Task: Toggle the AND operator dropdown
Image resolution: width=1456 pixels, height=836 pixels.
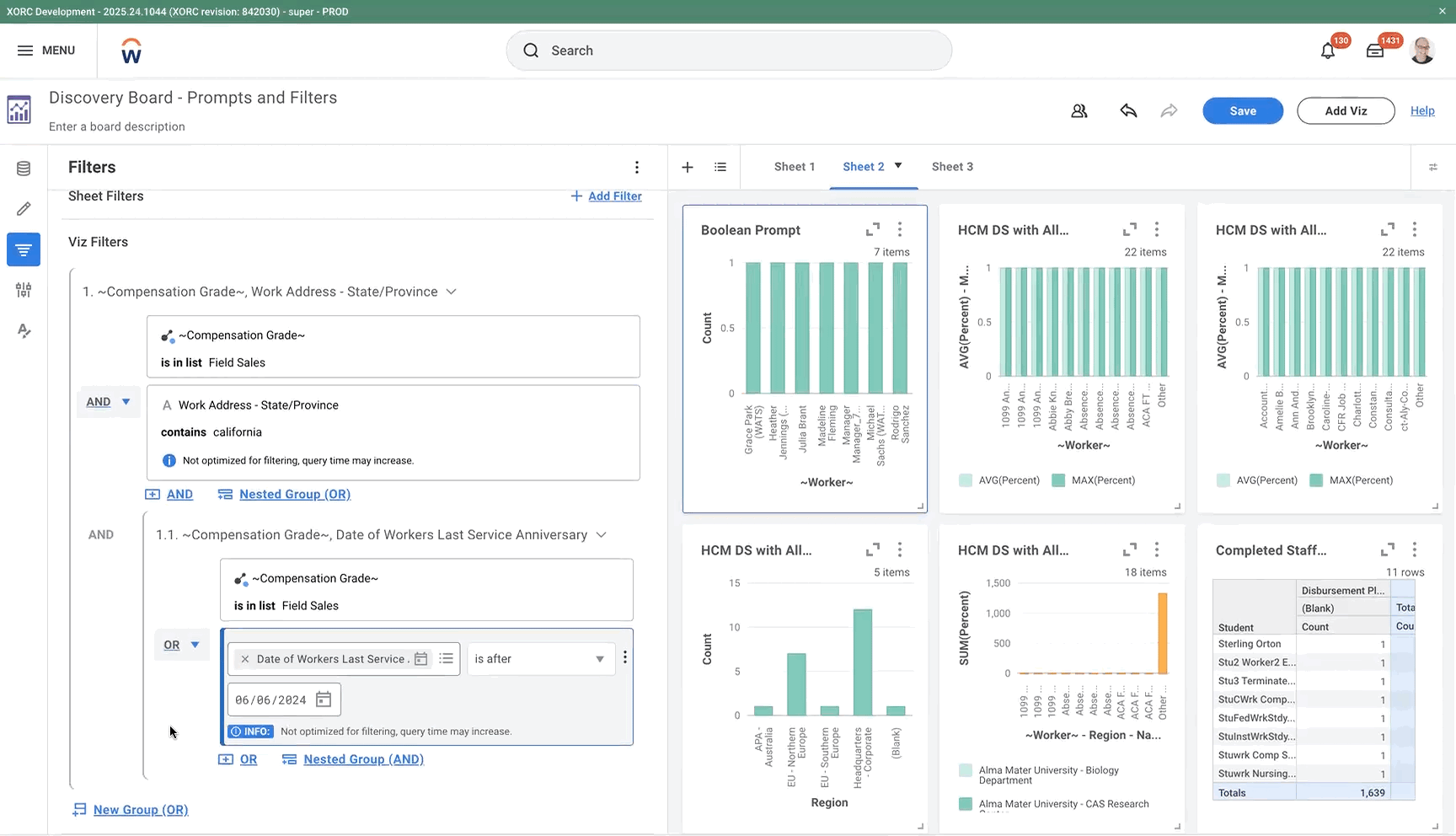Action: click(109, 402)
